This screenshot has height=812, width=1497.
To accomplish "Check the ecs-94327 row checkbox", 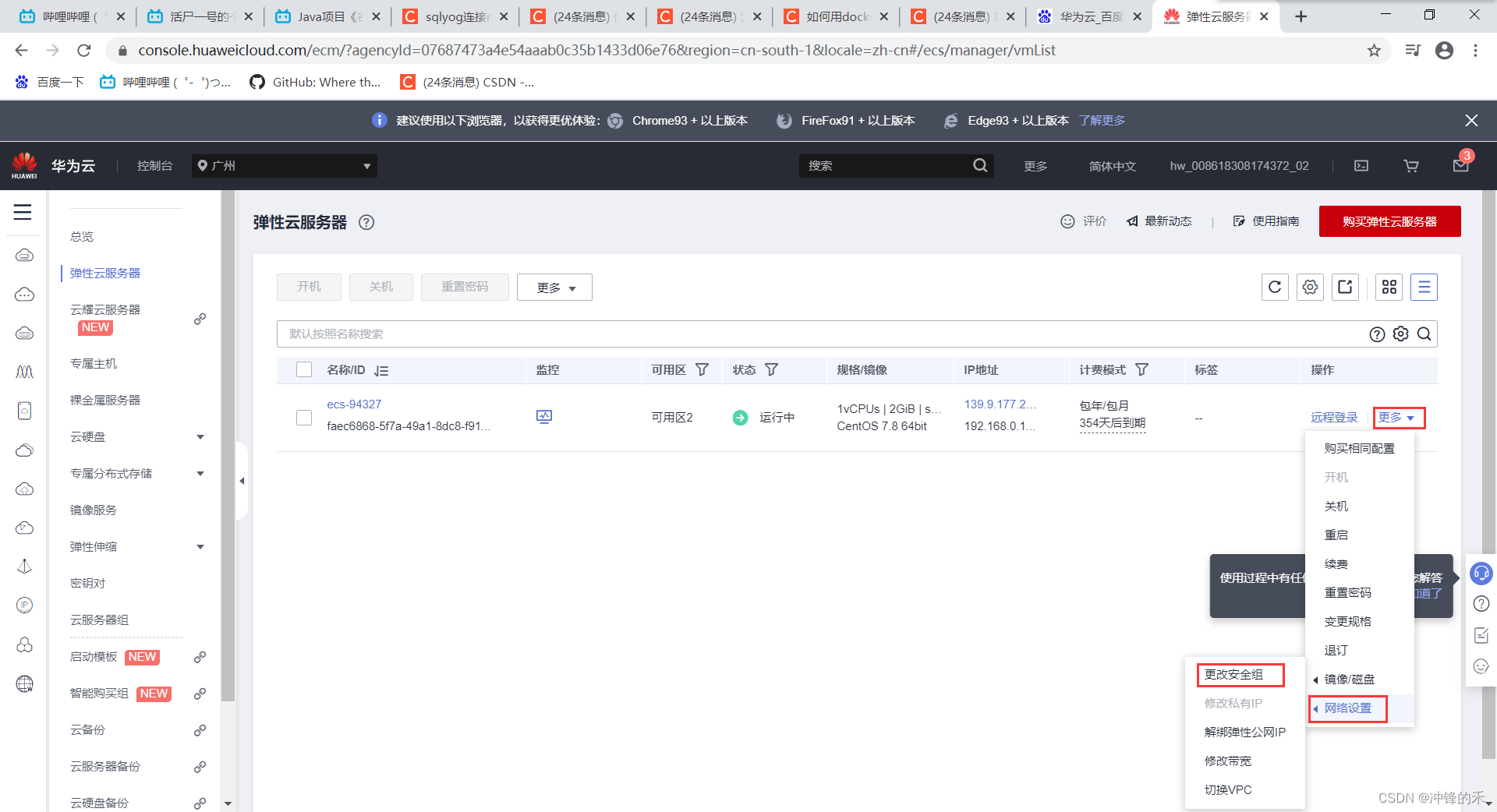I will coord(304,418).
